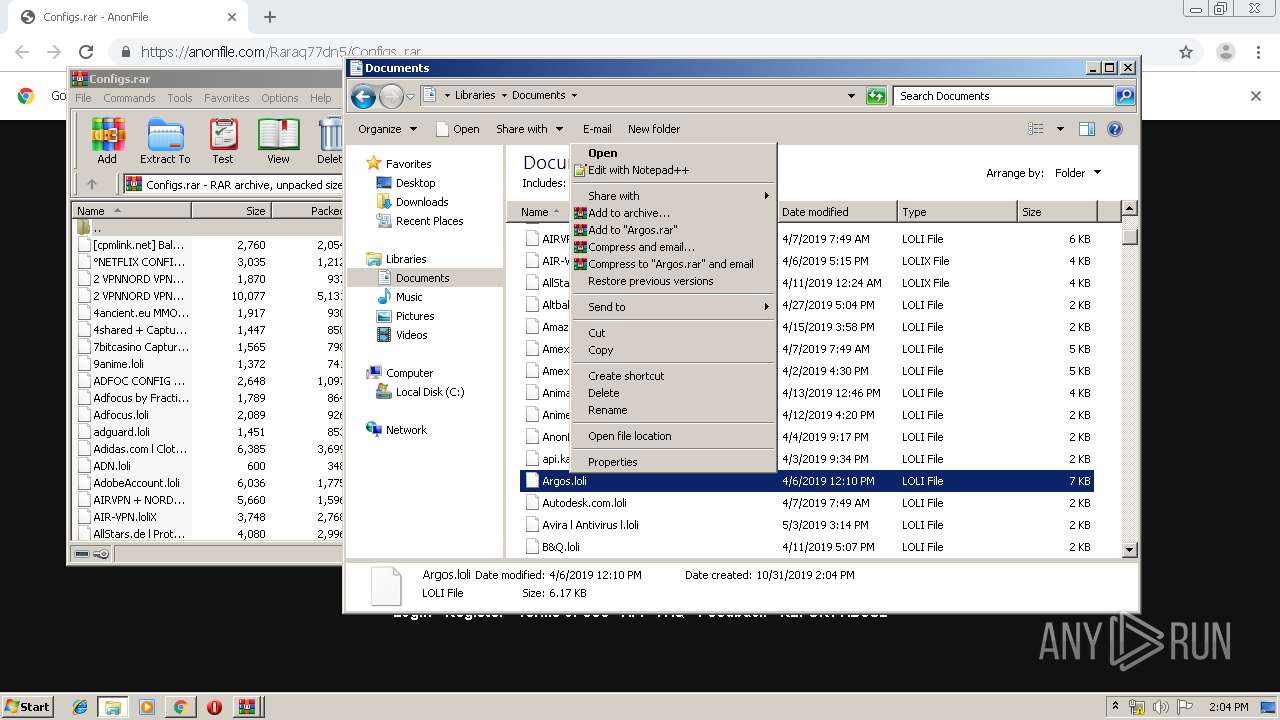Click the refresh button beside address bar
1280x720 pixels.
pyautogui.click(x=876, y=96)
